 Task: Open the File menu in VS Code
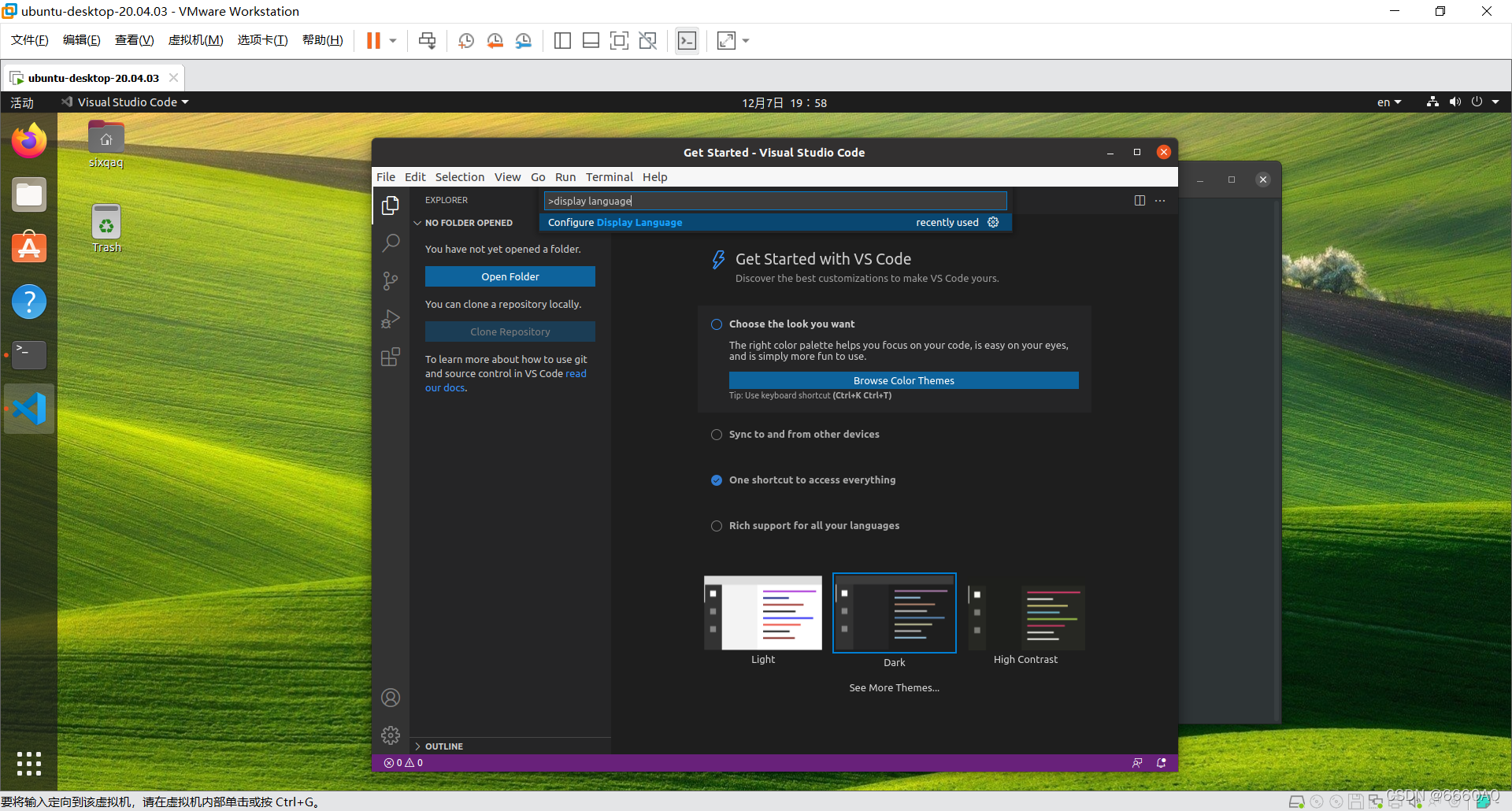point(386,176)
